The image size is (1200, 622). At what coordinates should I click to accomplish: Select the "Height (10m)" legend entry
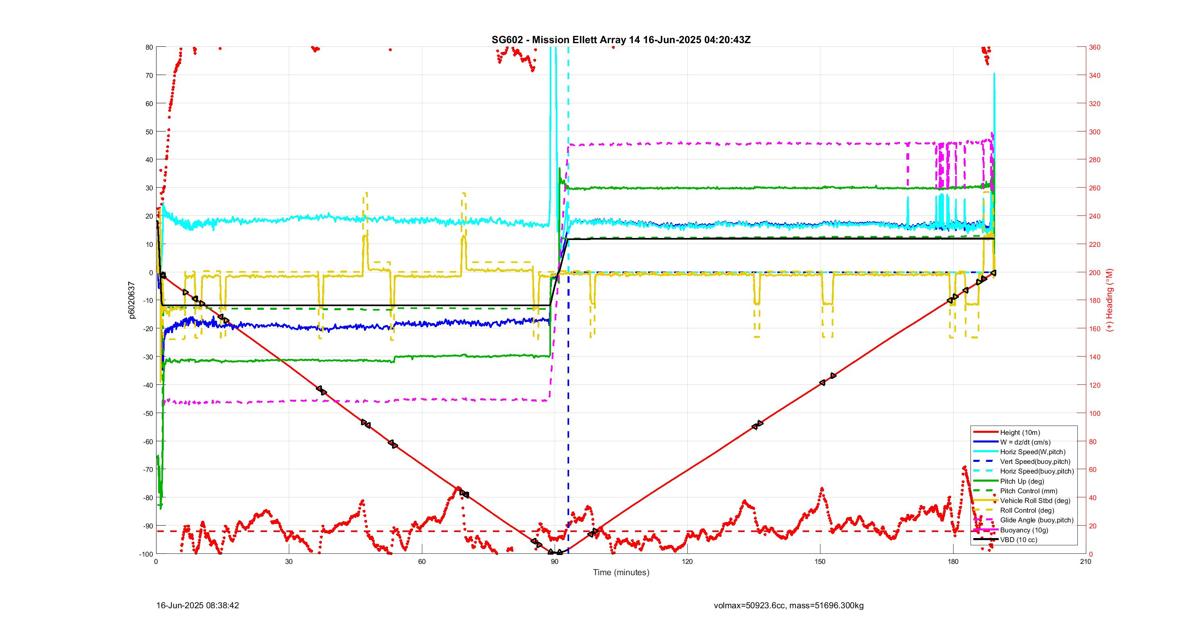[1020, 433]
